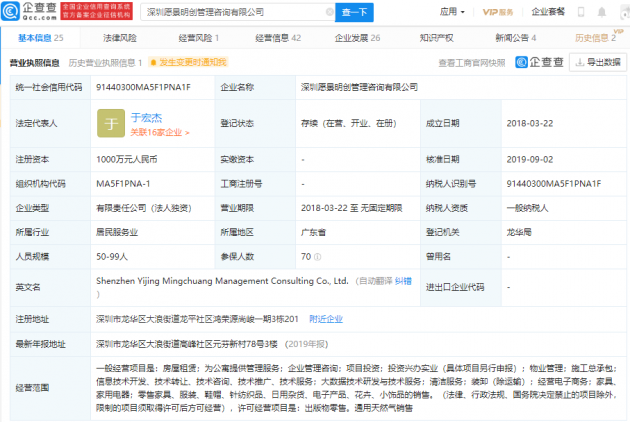Select the 龙华局 registration authority value
Screen dimensions: 630x422
coord(519,232)
